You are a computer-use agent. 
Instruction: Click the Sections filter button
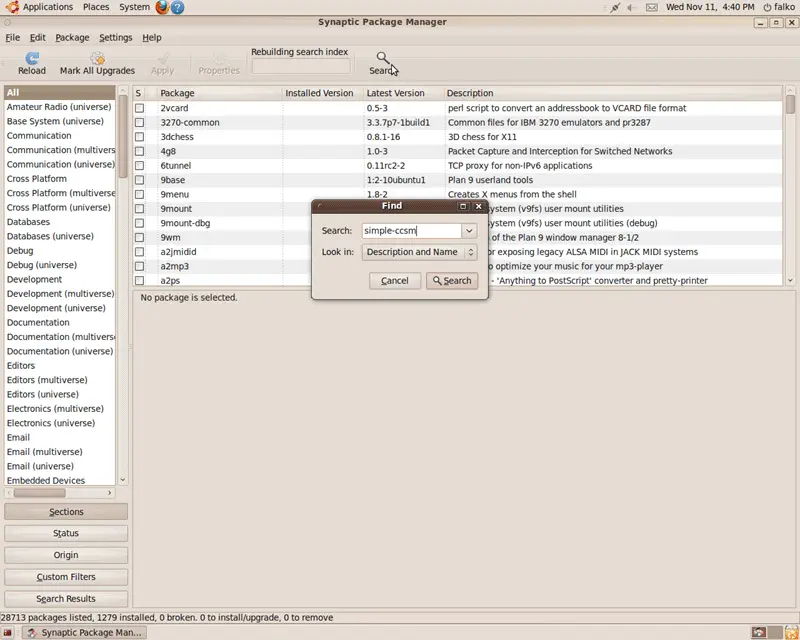pos(66,512)
